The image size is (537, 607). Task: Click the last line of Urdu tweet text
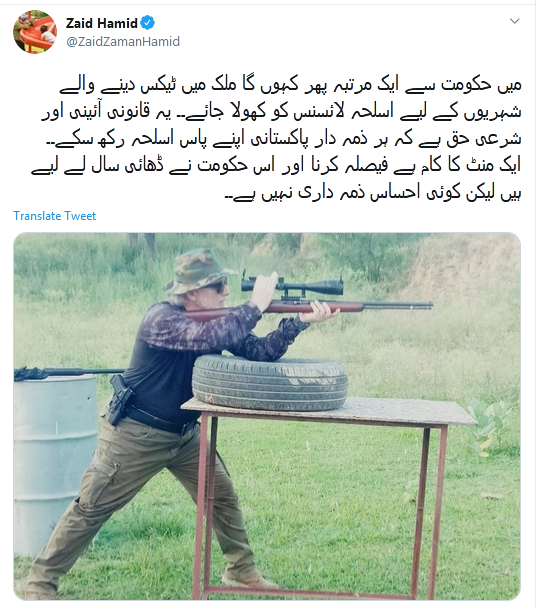pyautogui.click(x=372, y=193)
